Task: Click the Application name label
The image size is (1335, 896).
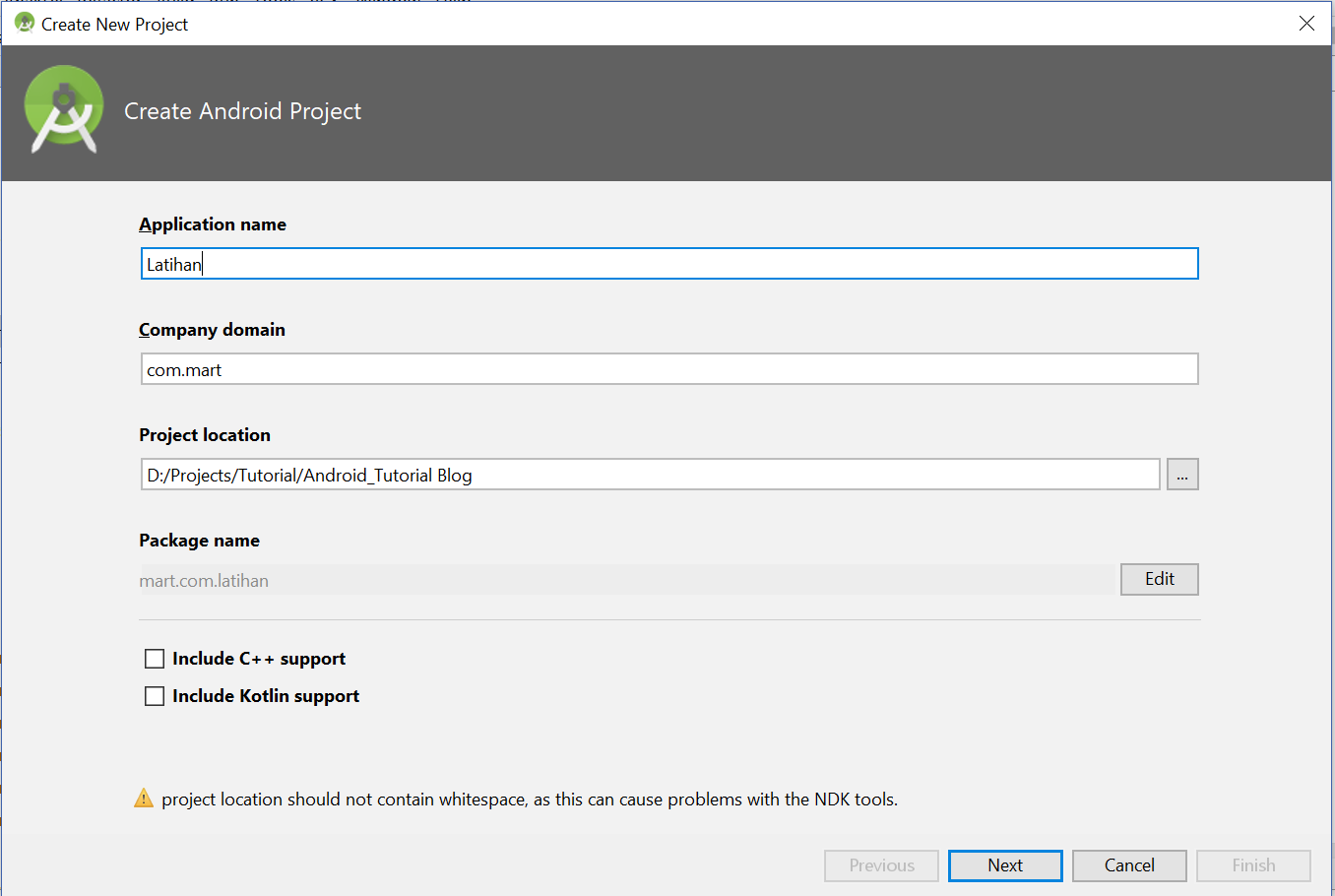Action: pos(213,224)
